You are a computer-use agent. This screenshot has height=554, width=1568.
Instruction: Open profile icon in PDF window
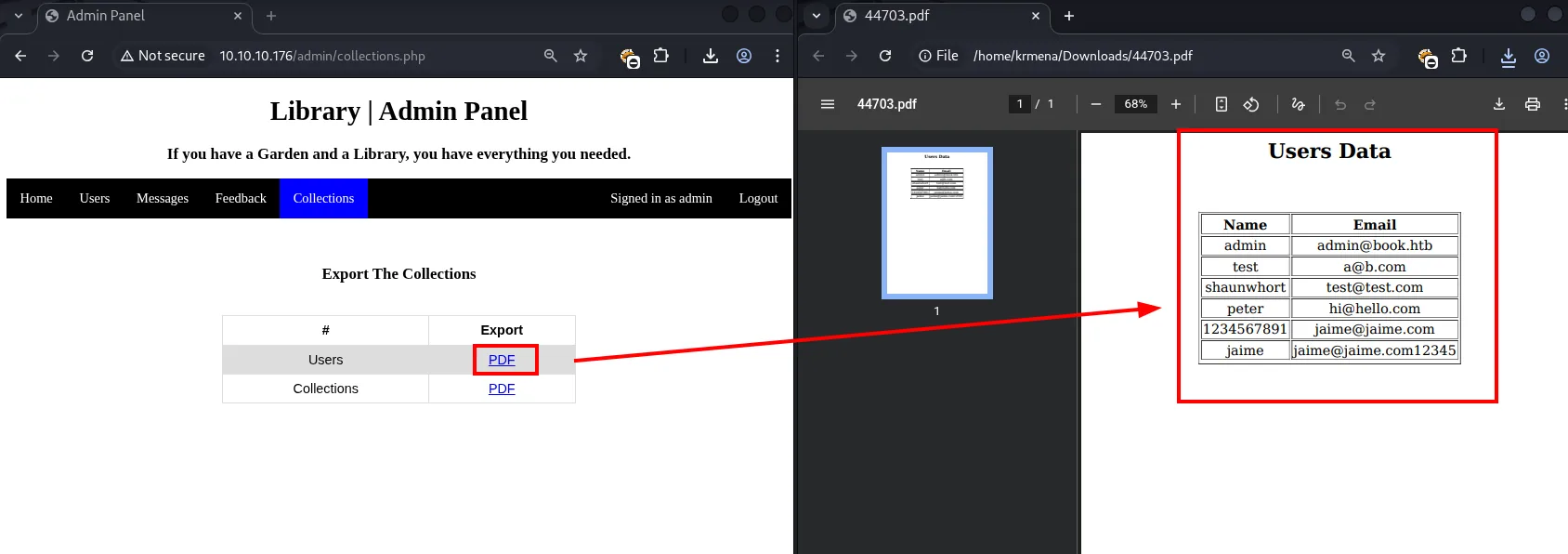pos(1542,56)
